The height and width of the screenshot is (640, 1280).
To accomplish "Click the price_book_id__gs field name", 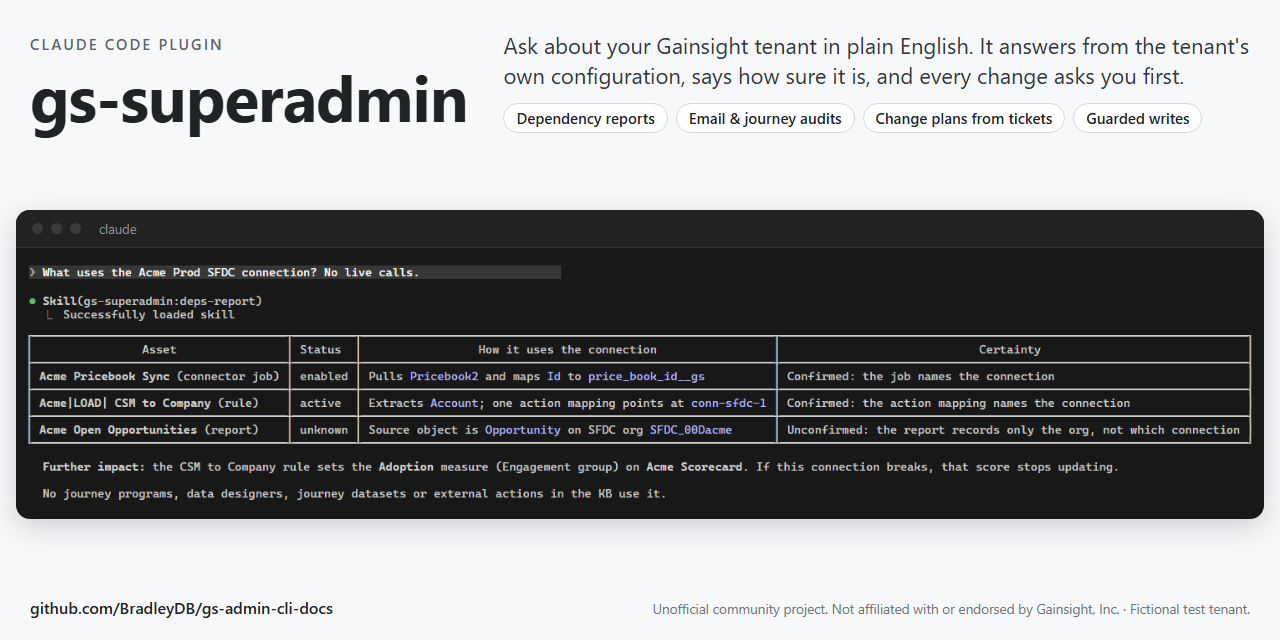I will click(646, 376).
